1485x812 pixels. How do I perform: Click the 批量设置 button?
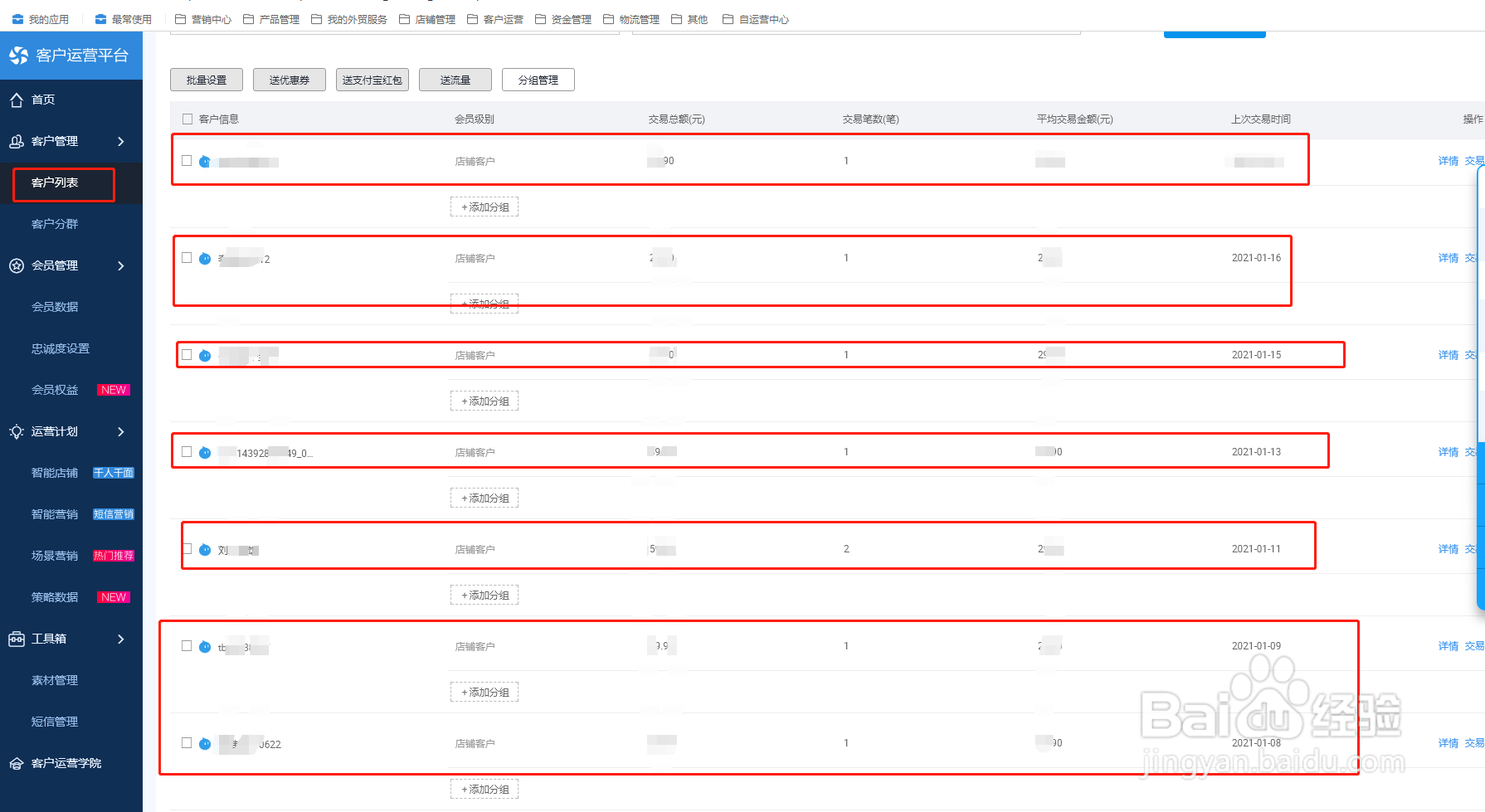coord(207,80)
